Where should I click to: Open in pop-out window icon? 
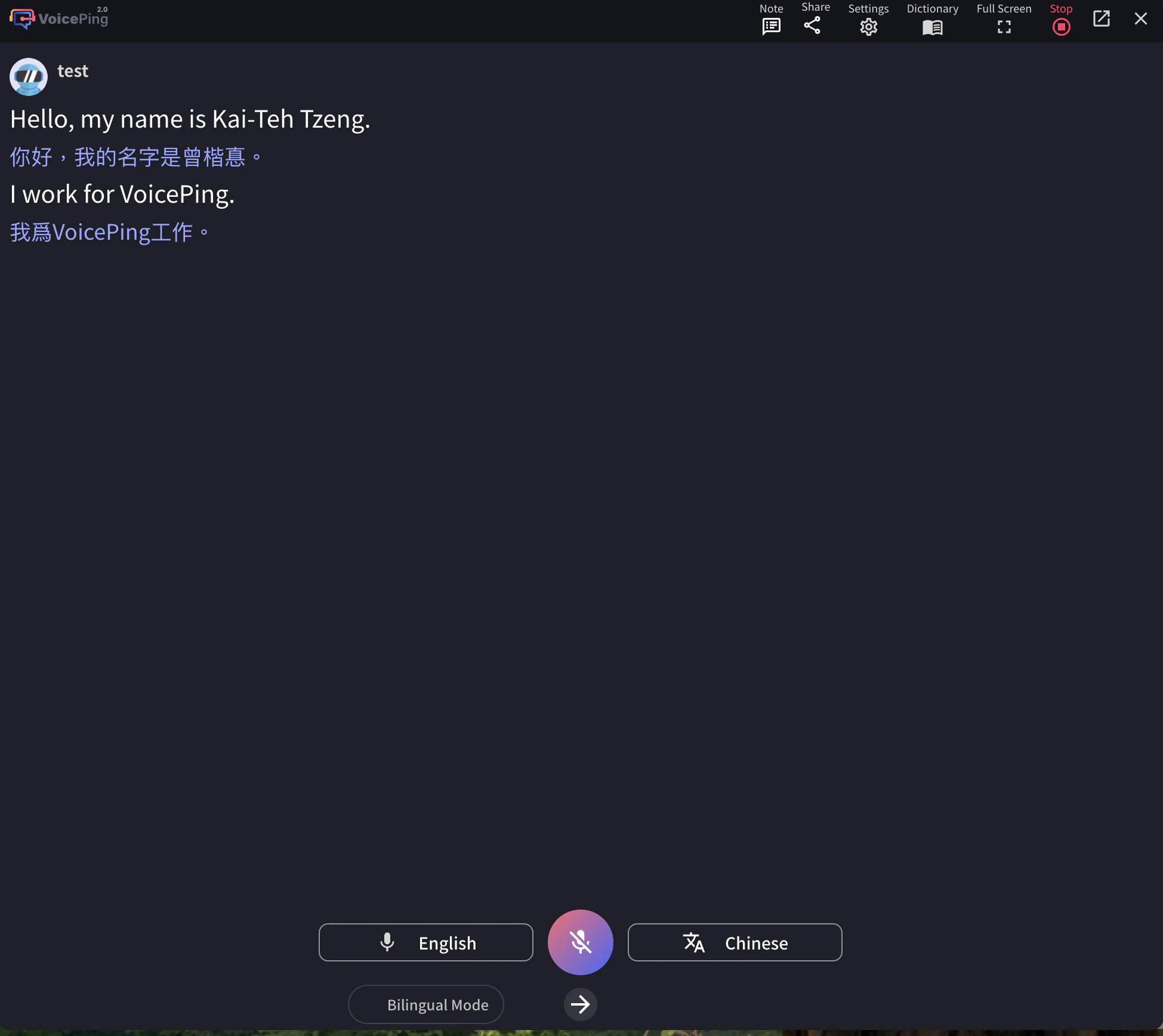[1101, 18]
